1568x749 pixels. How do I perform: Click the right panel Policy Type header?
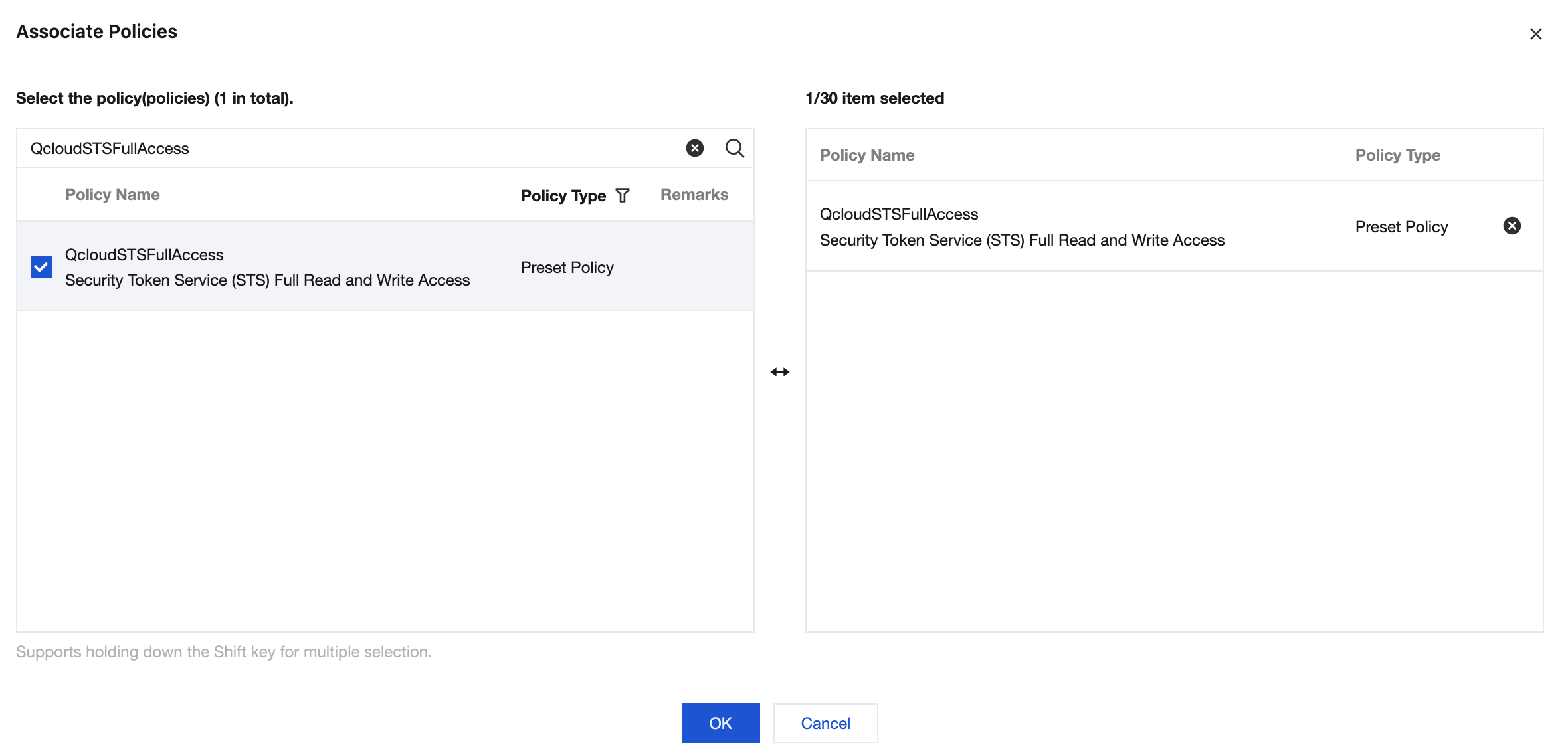[1397, 155]
